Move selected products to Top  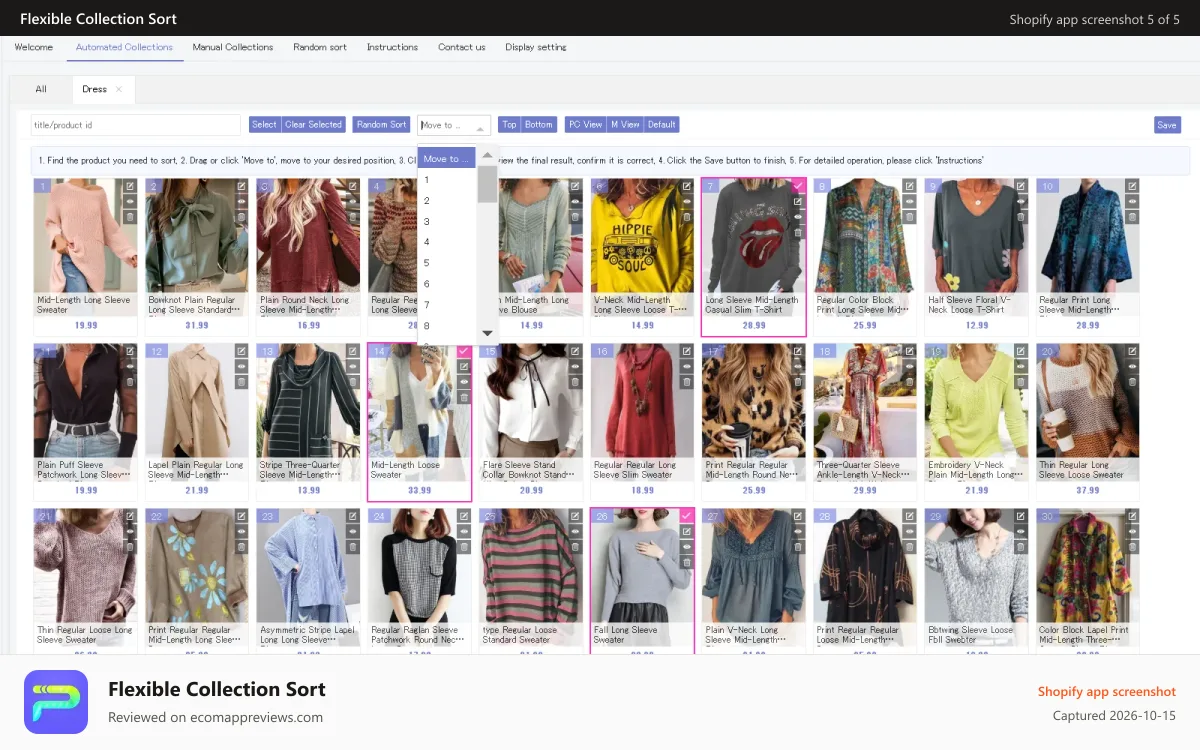click(x=509, y=125)
